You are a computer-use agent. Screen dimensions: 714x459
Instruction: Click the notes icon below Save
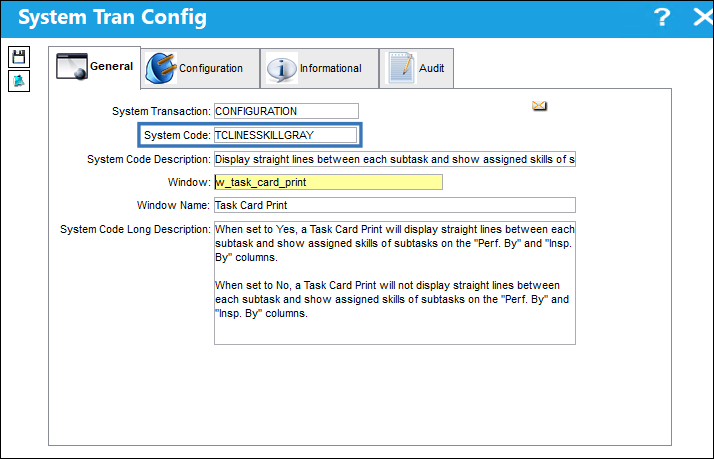pos(19,81)
